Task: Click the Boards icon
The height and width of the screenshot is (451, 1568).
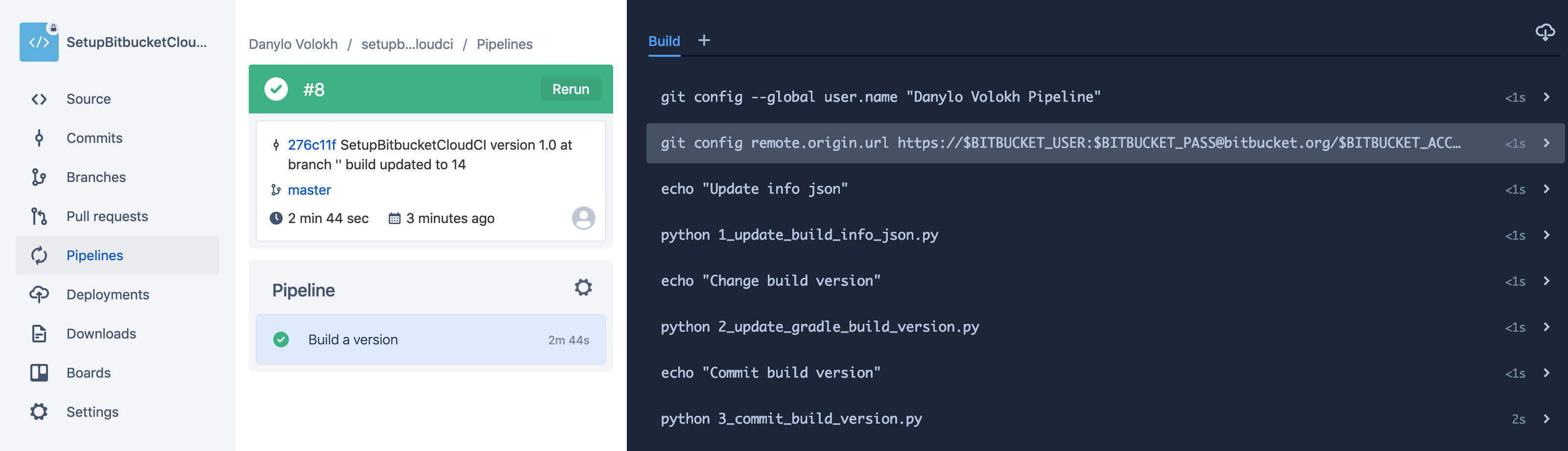Action: tap(39, 373)
